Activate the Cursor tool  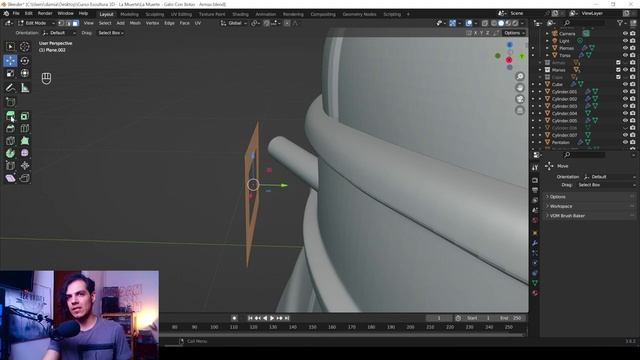point(24,47)
